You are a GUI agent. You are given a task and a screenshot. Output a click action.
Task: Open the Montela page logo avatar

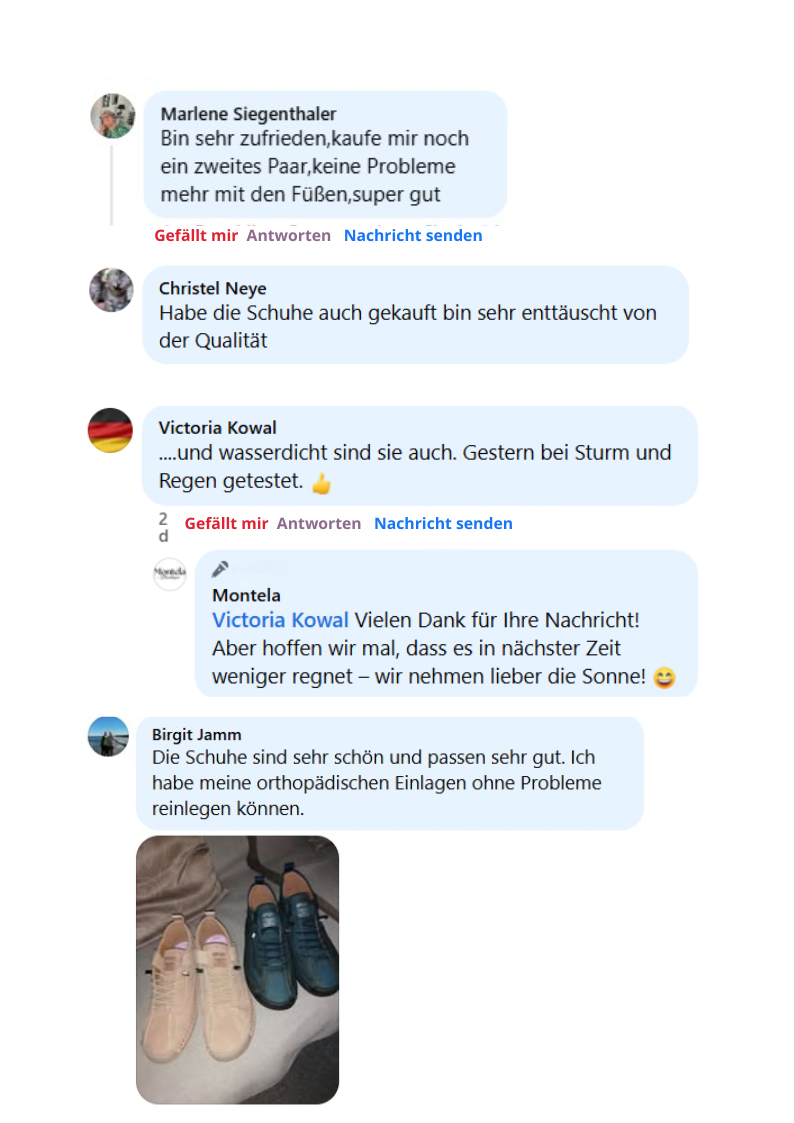(170, 574)
